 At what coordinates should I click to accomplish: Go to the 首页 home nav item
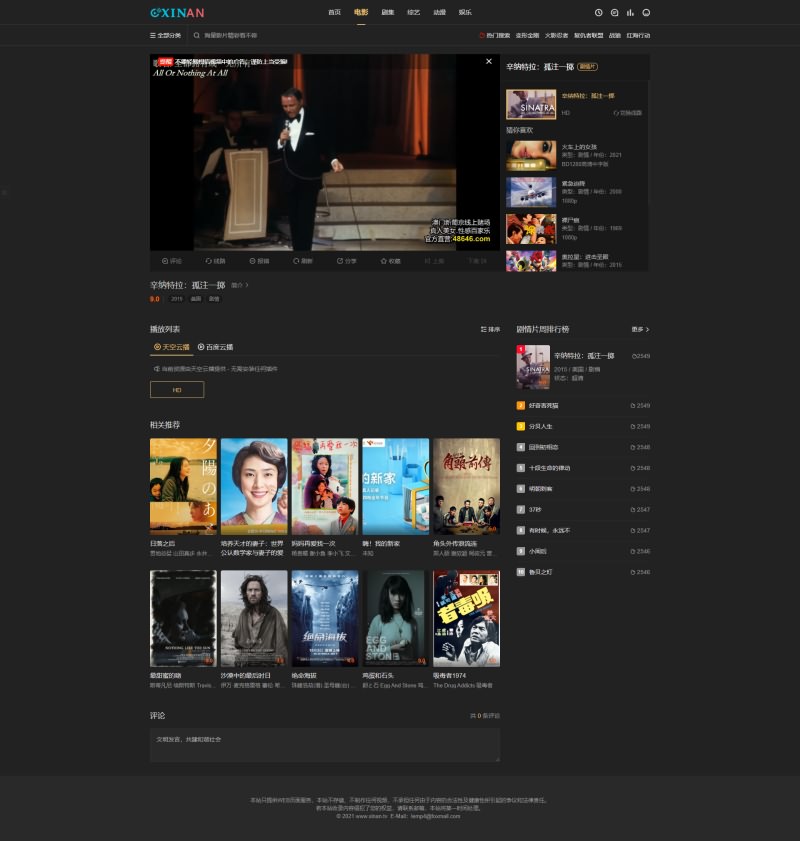335,12
